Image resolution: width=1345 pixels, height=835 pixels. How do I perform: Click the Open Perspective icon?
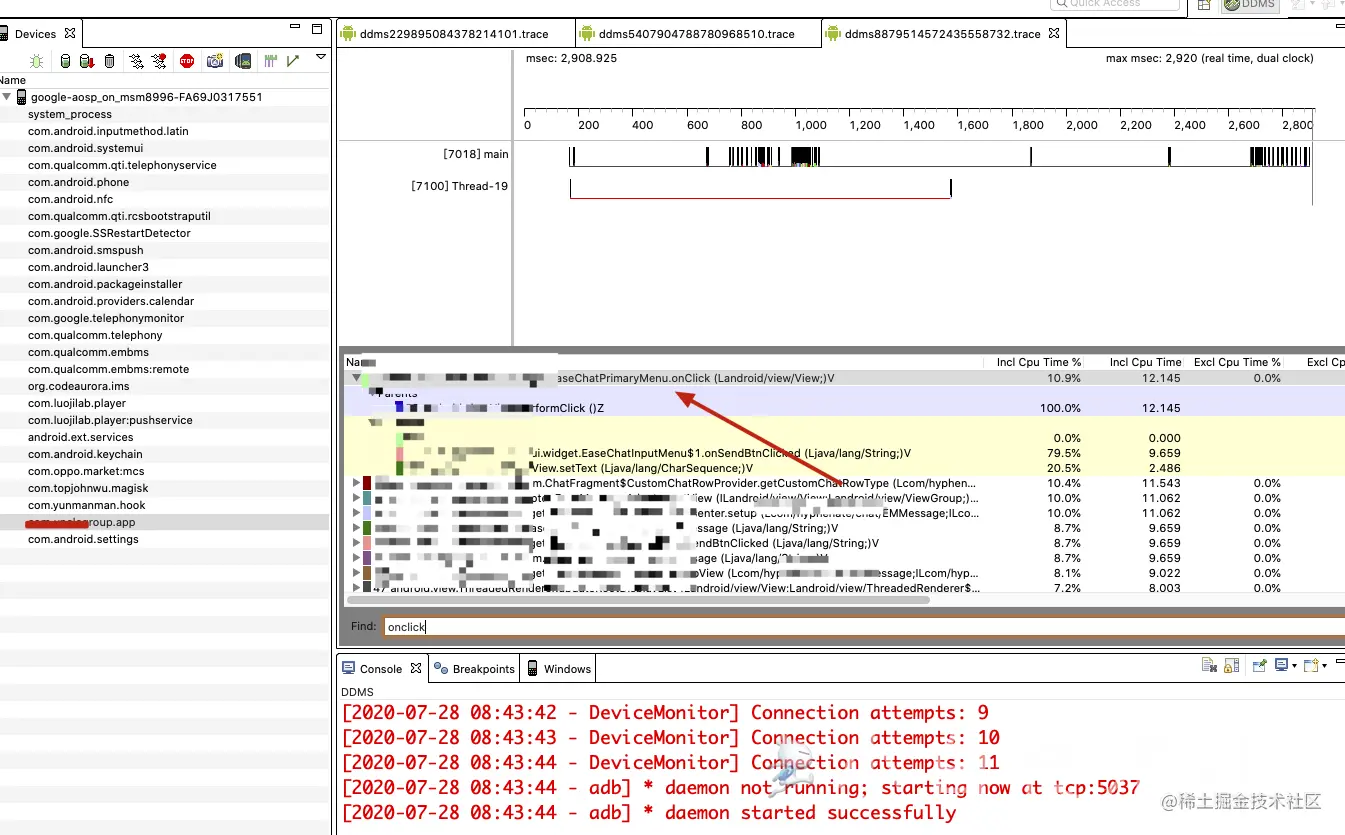tap(1204, 5)
